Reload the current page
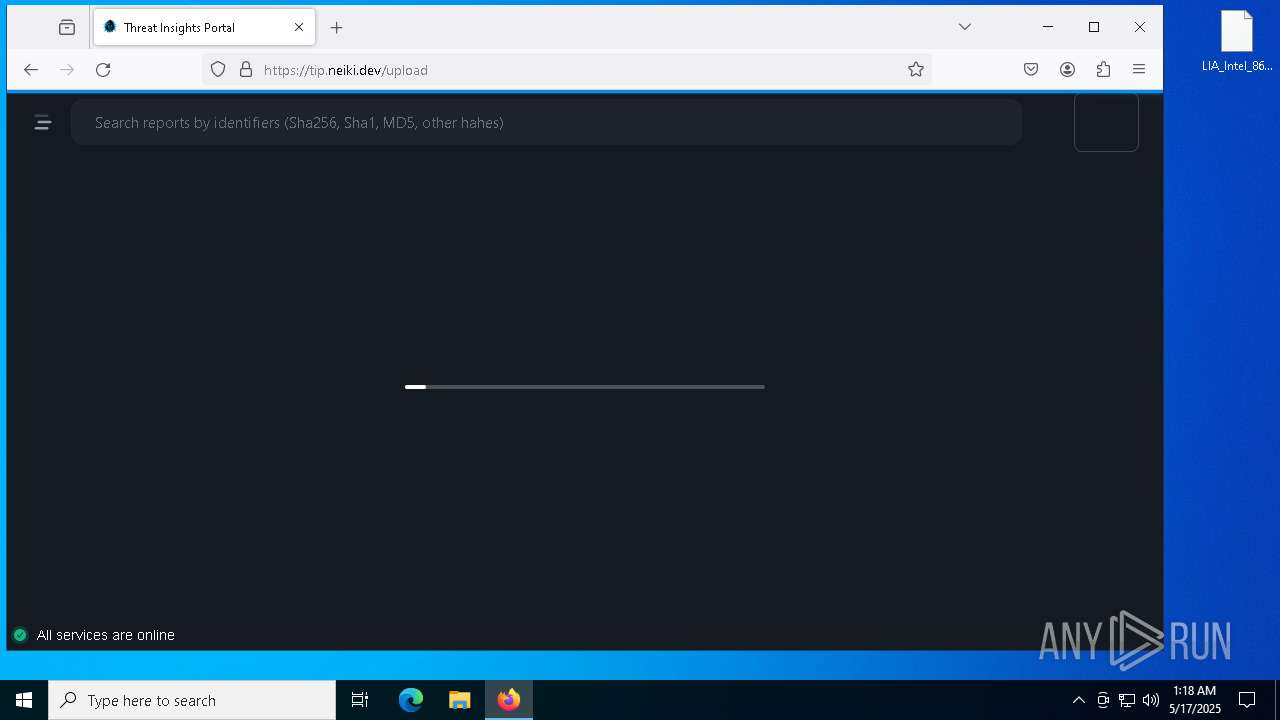 pyautogui.click(x=103, y=69)
